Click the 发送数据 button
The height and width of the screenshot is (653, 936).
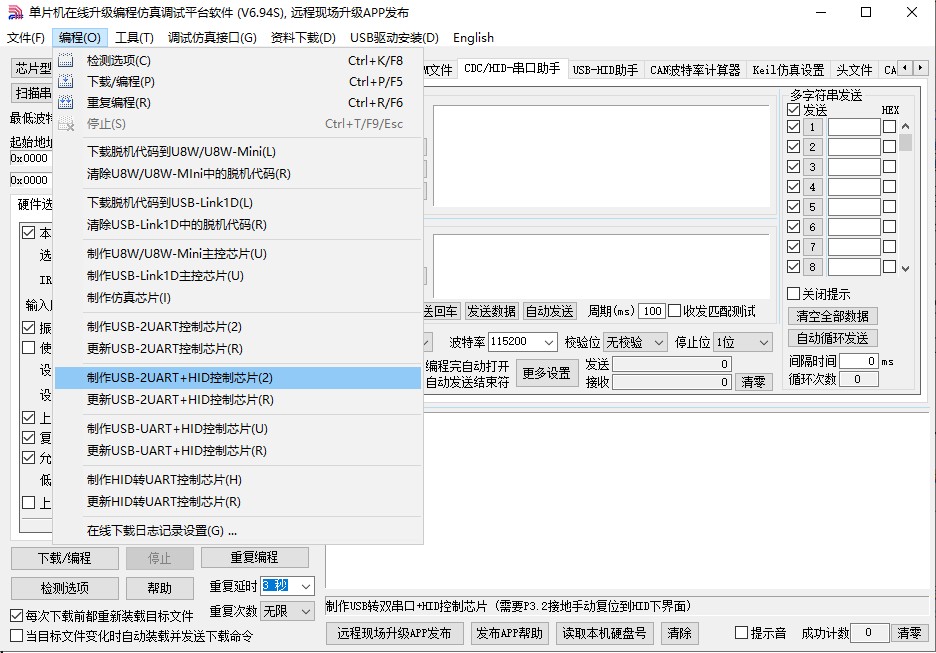tap(491, 311)
